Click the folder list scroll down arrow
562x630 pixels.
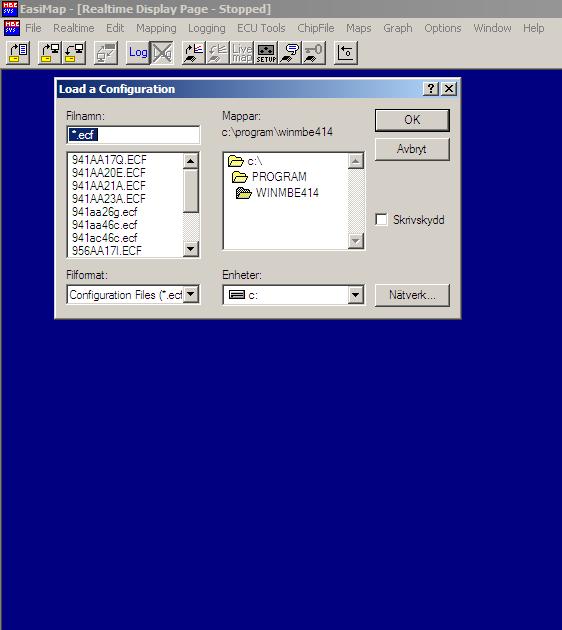point(356,241)
